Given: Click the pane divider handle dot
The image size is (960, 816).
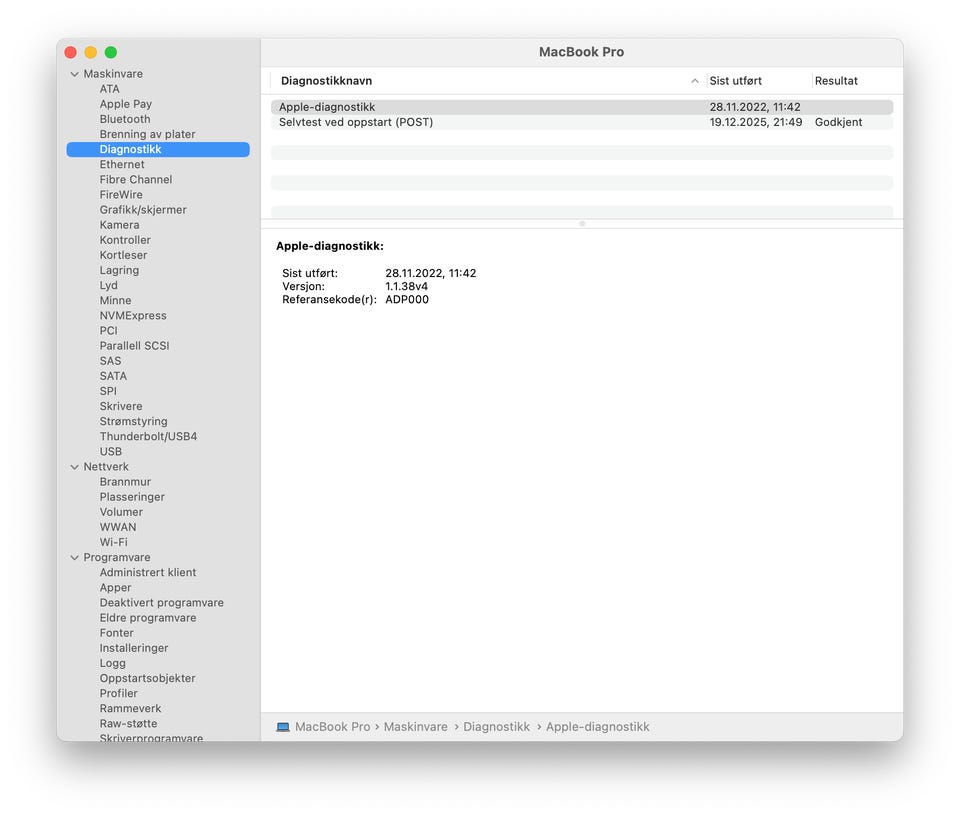Looking at the screenshot, I should point(582,224).
